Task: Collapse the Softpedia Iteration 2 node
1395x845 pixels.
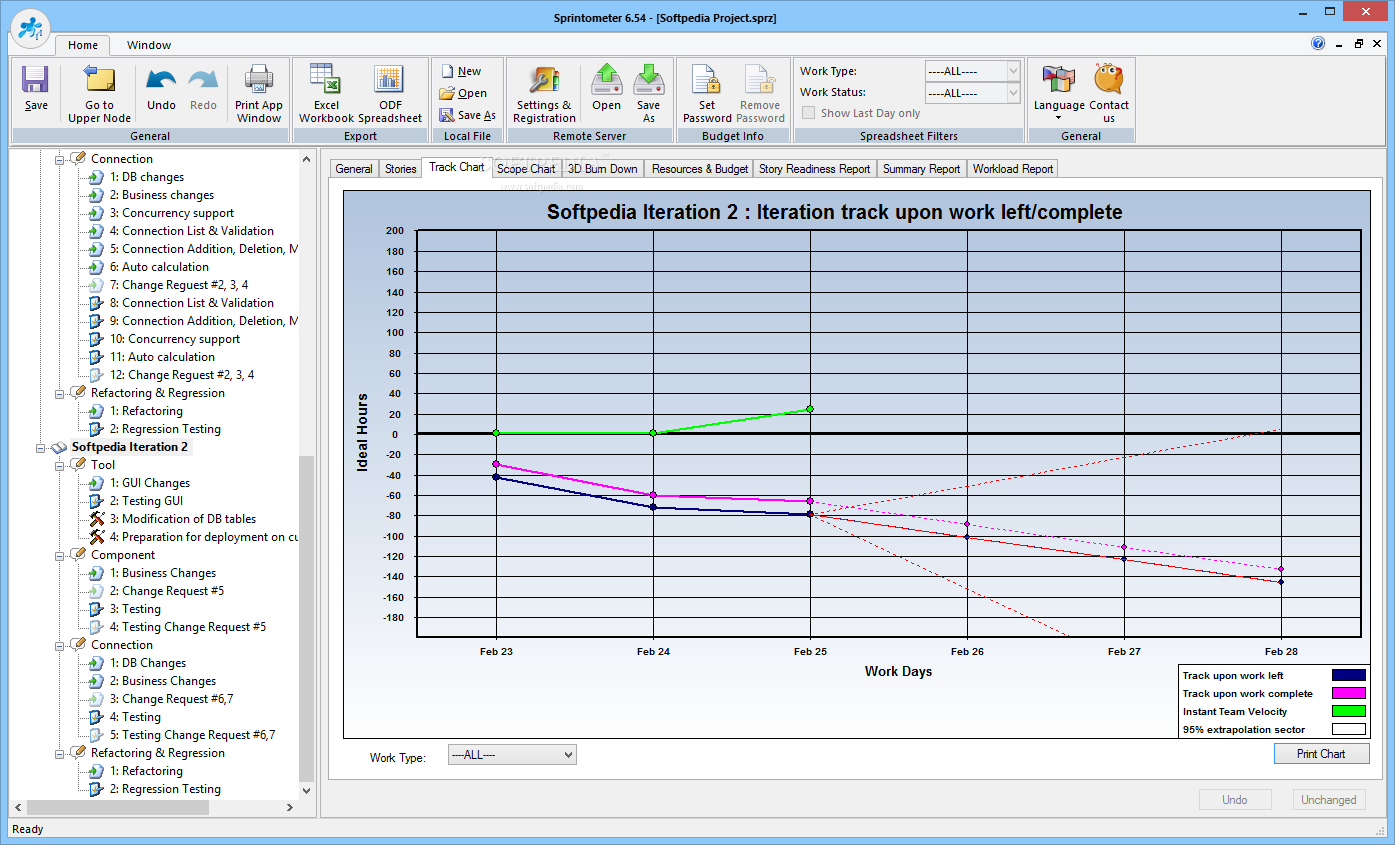Action: tap(40, 447)
